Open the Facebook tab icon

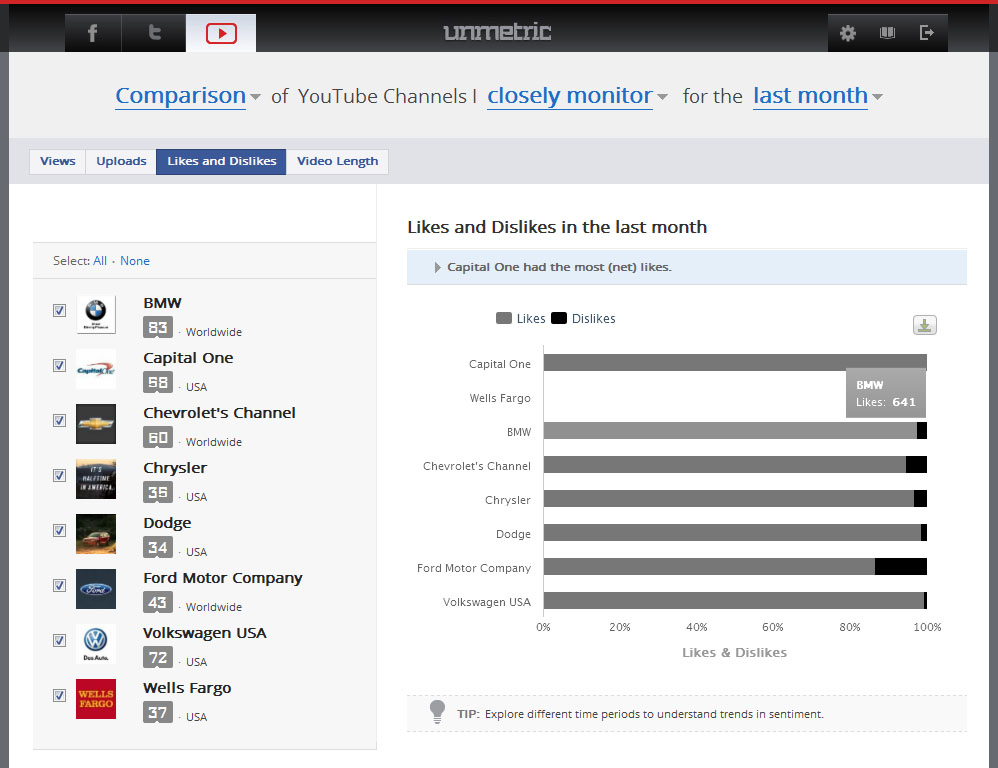pos(93,32)
